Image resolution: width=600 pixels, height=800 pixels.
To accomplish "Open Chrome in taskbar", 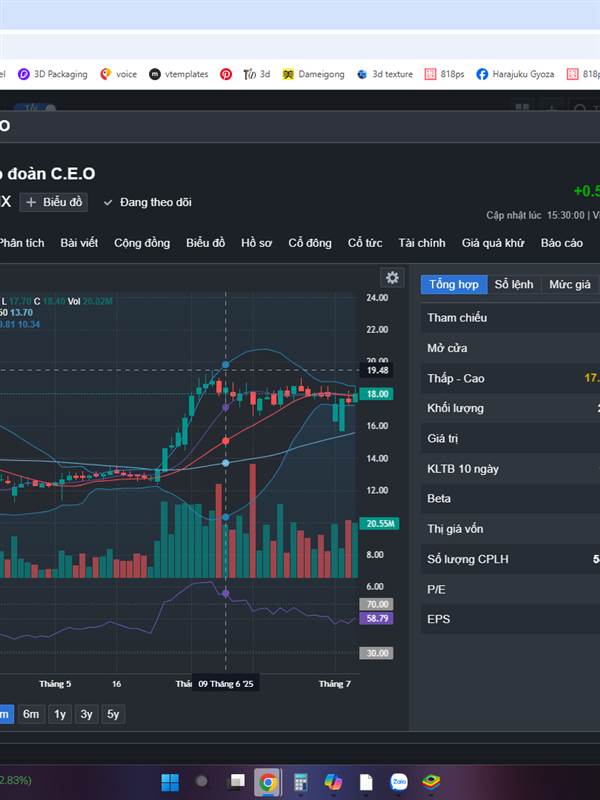I will pos(268,782).
